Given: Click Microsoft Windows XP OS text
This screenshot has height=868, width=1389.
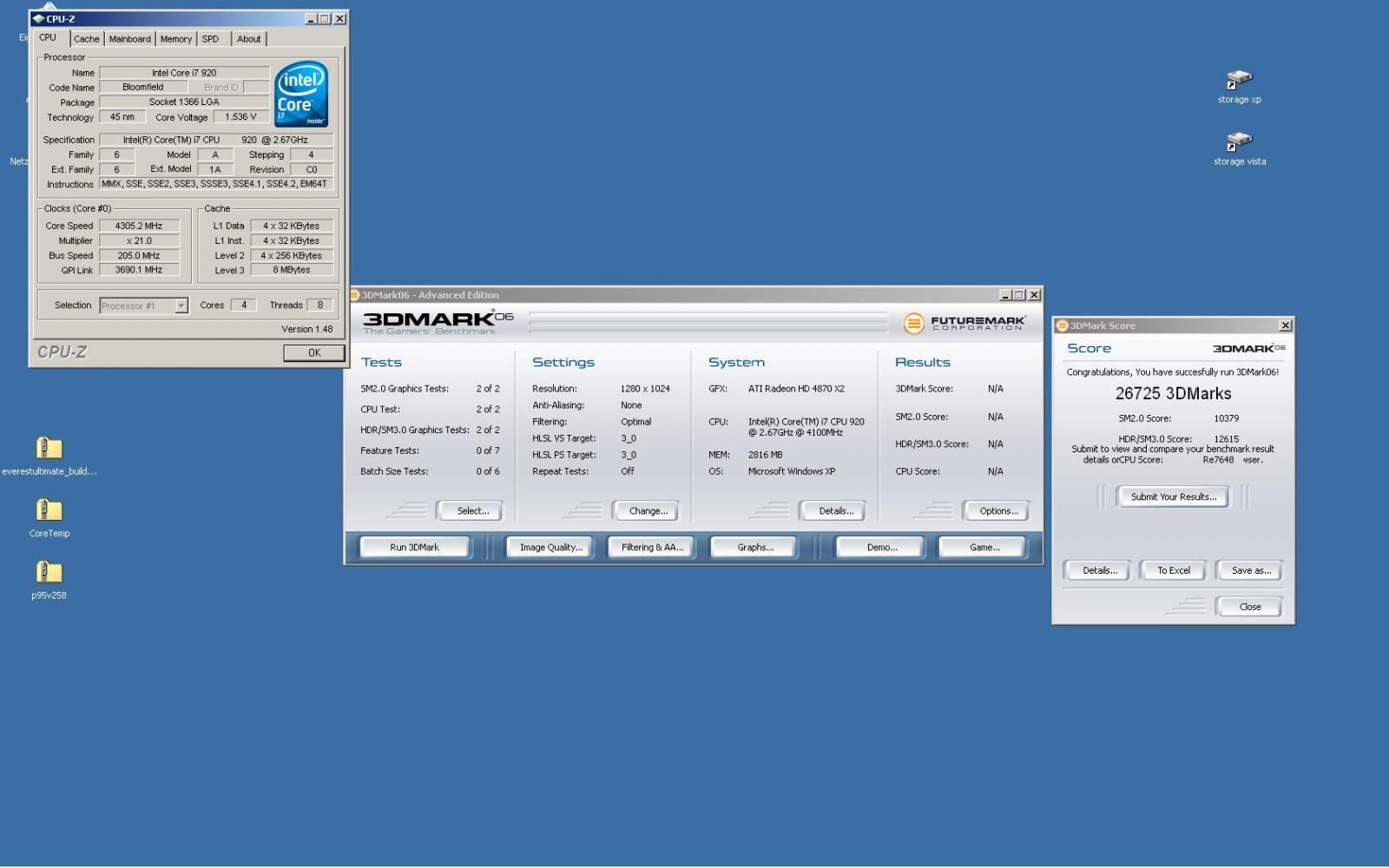Looking at the screenshot, I should (x=792, y=471).
